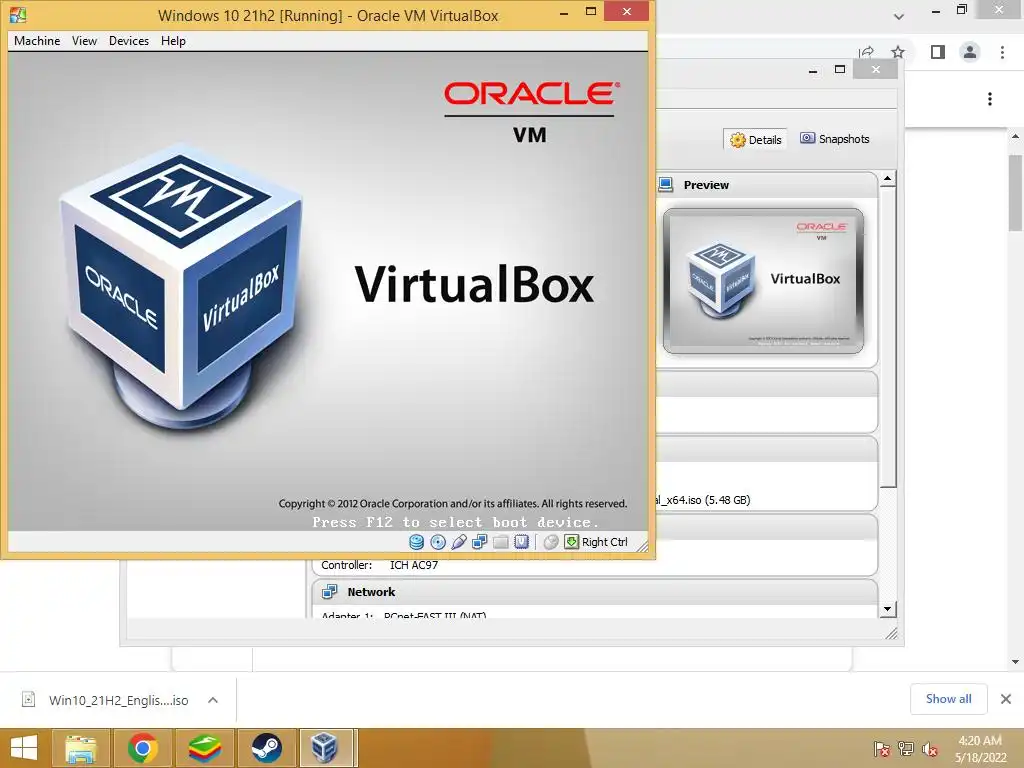Click Show all downloads button

[x=948, y=699]
